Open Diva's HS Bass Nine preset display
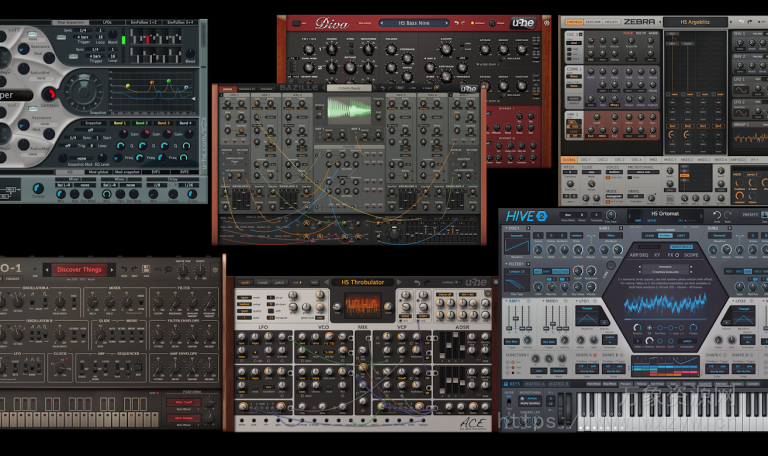768x456 pixels. pos(414,23)
